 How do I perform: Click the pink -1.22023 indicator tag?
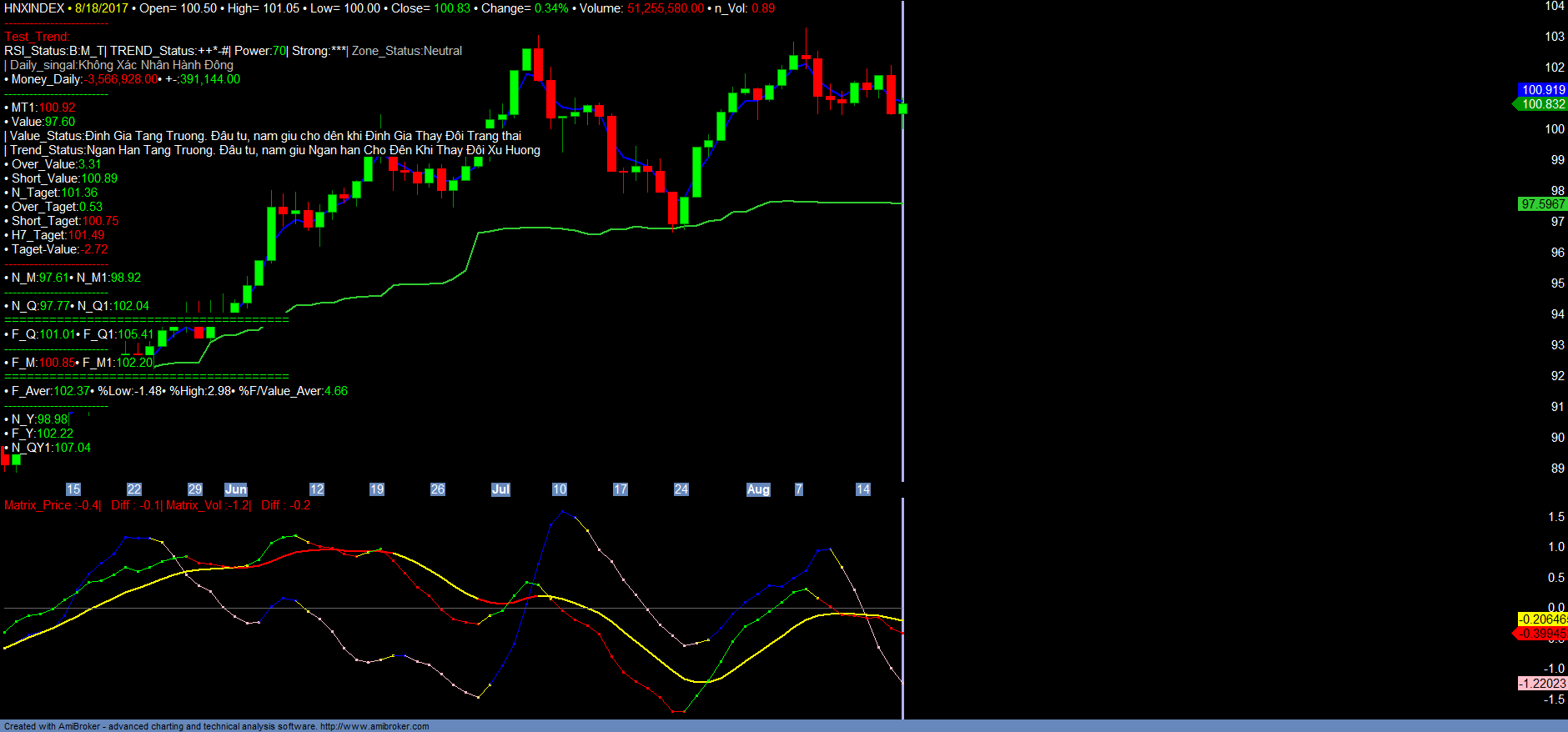[1542, 684]
